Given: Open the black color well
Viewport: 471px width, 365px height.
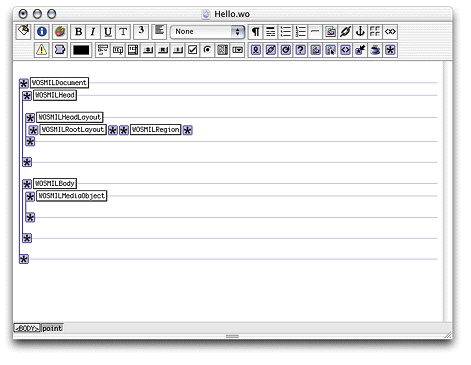Looking at the screenshot, I should 81,50.
